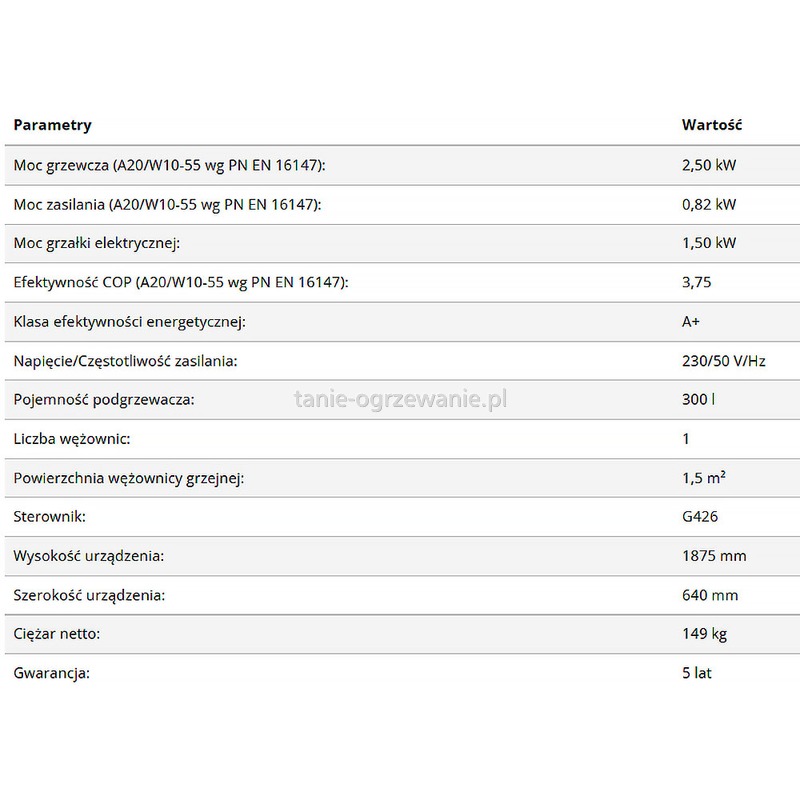Click the Wartość column header
The image size is (800, 800).
pyautogui.click(x=711, y=125)
